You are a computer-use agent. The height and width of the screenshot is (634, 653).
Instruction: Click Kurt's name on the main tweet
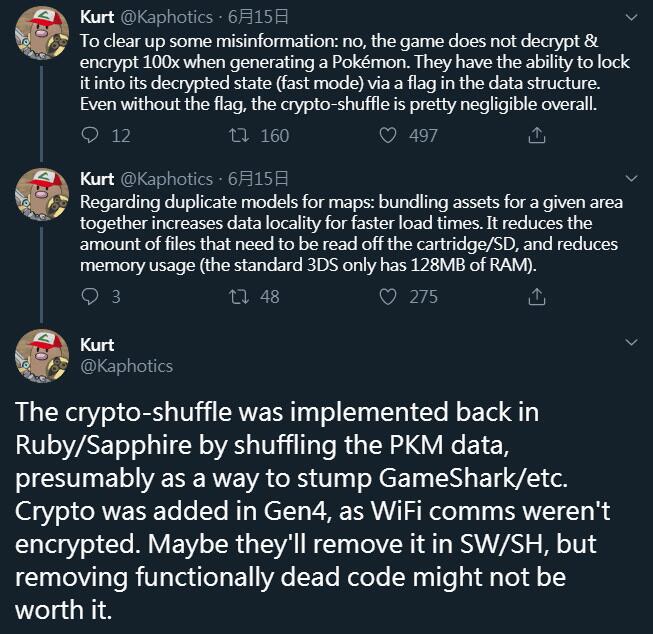pos(97,345)
